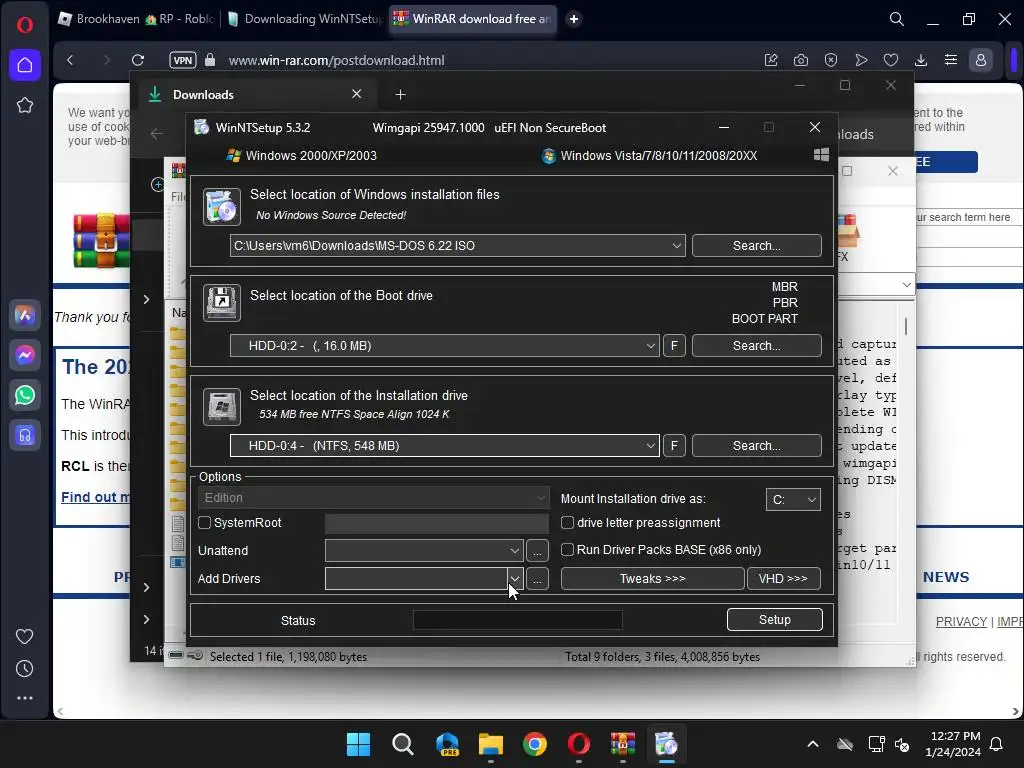The height and width of the screenshot is (768, 1024).
Task: Open the Windows 2000/XP/2003 tab
Action: click(301, 155)
